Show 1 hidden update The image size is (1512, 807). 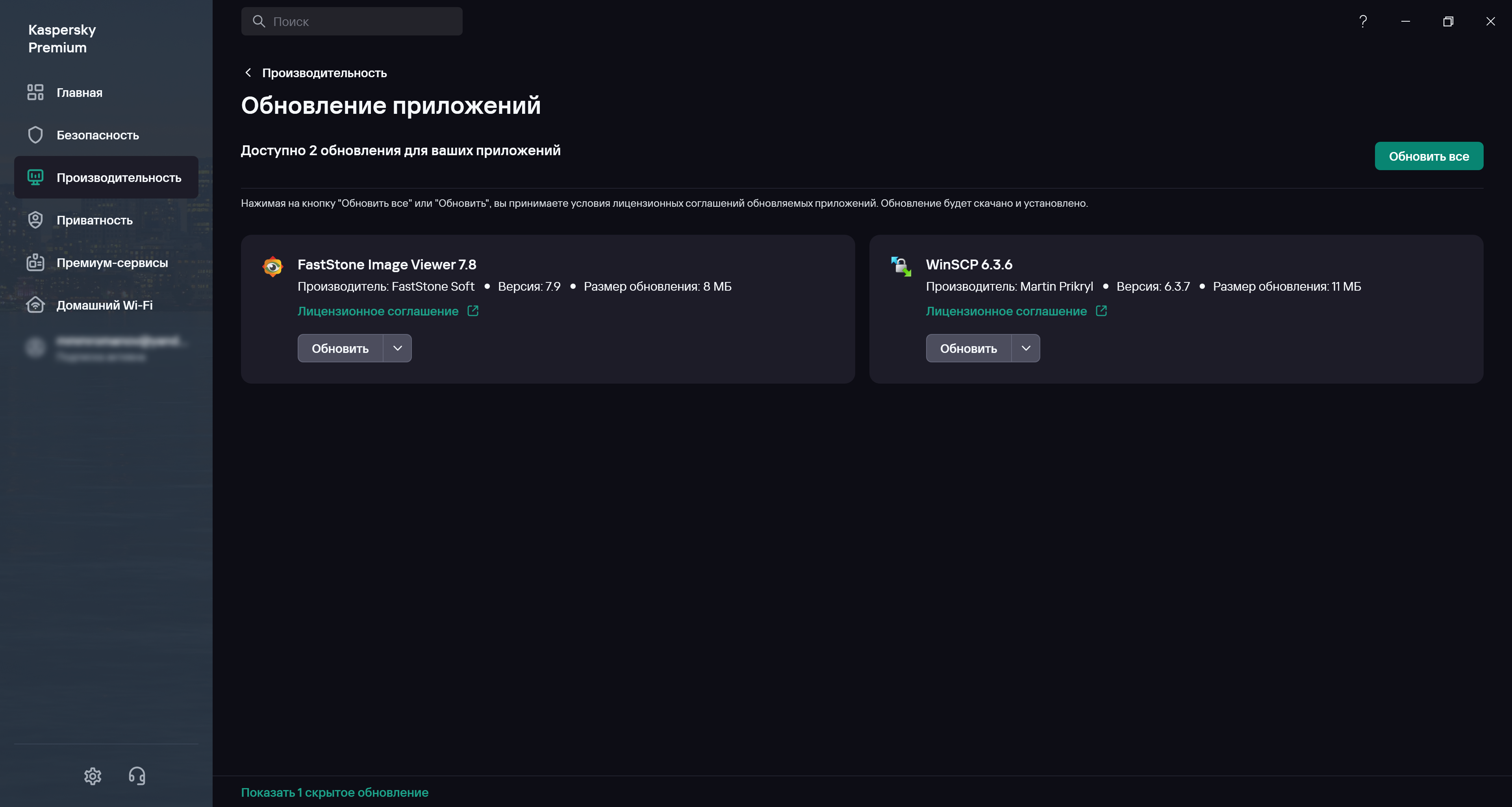(x=335, y=792)
